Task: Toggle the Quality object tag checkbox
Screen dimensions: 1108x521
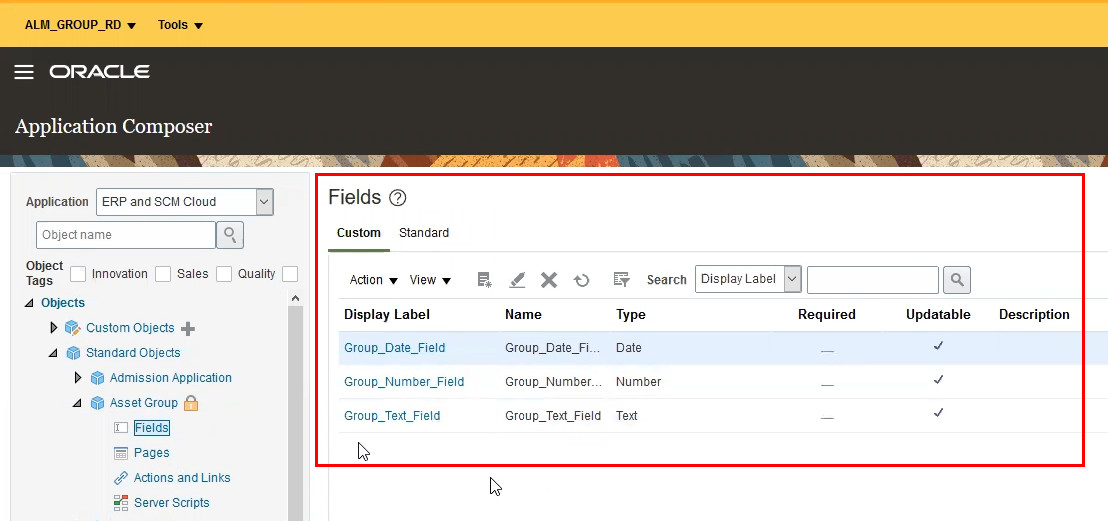Action: [x=224, y=274]
